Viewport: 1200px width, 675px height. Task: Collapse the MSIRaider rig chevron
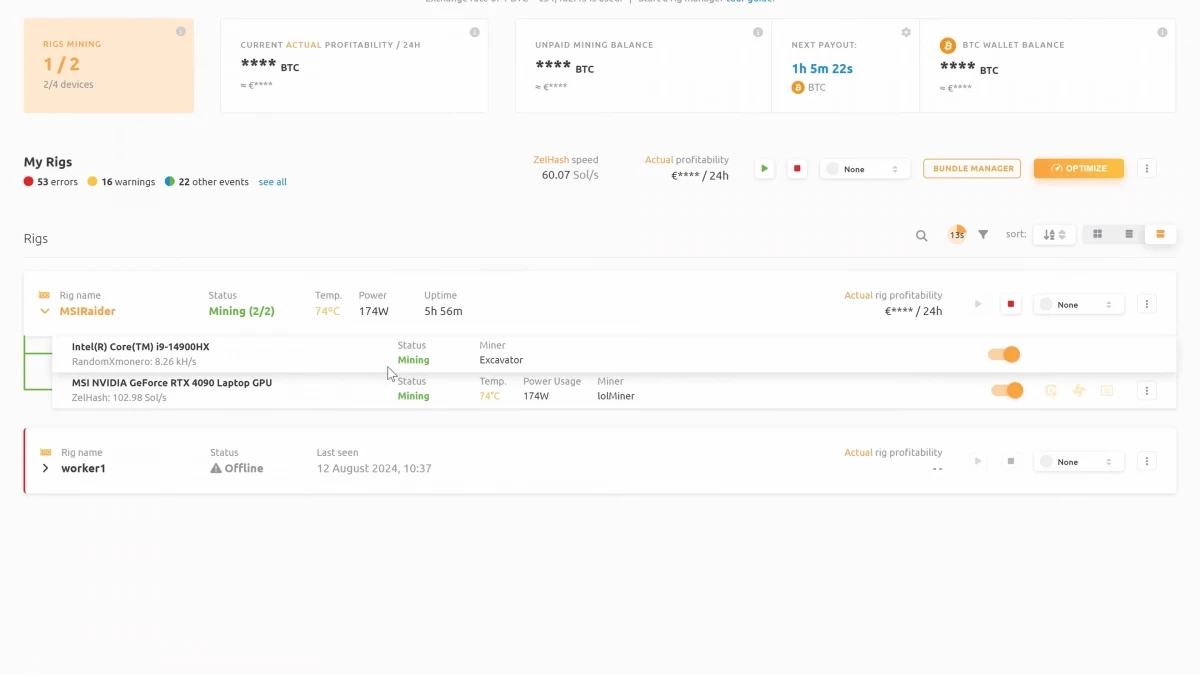[x=45, y=311]
